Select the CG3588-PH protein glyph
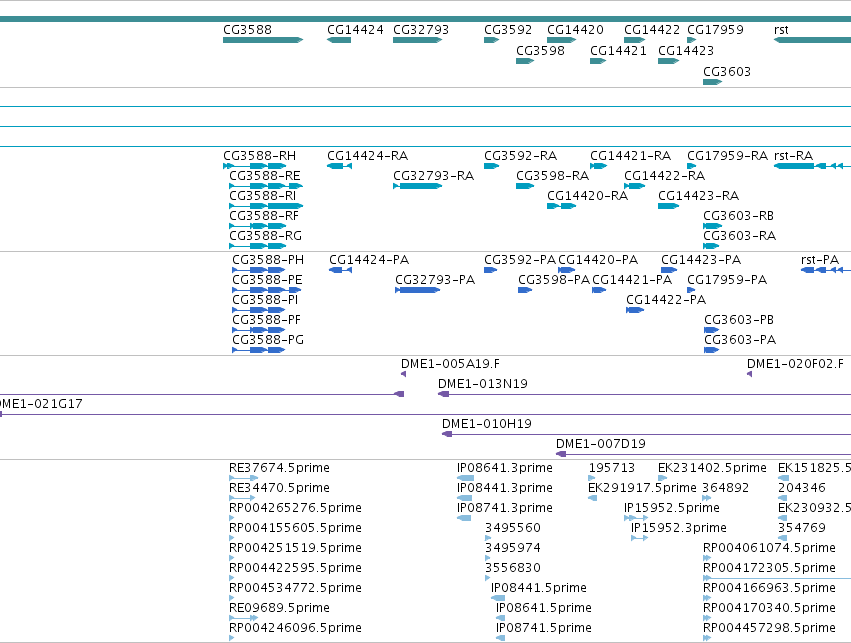 tap(258, 270)
